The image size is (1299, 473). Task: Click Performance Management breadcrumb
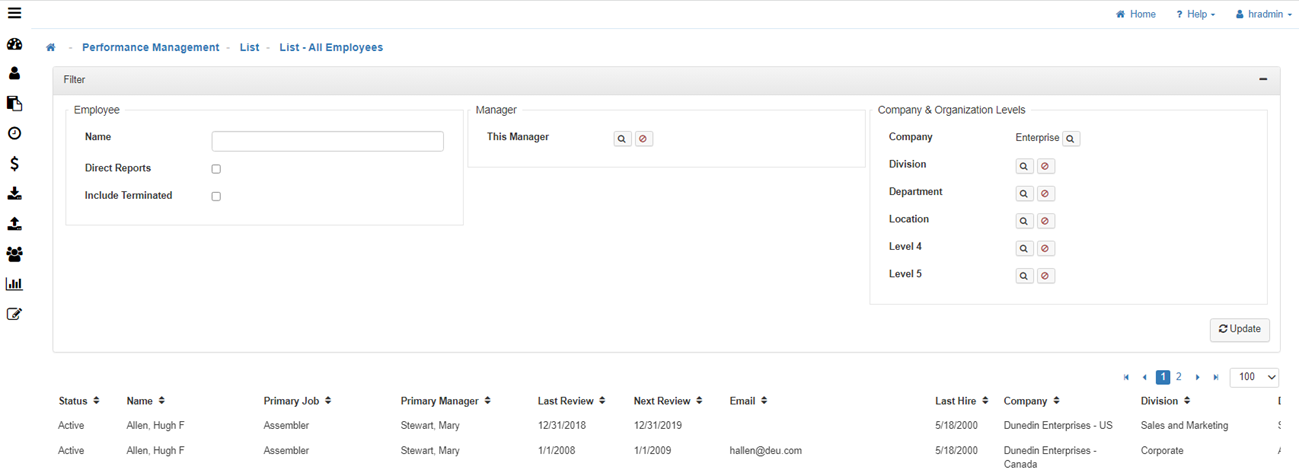point(150,47)
